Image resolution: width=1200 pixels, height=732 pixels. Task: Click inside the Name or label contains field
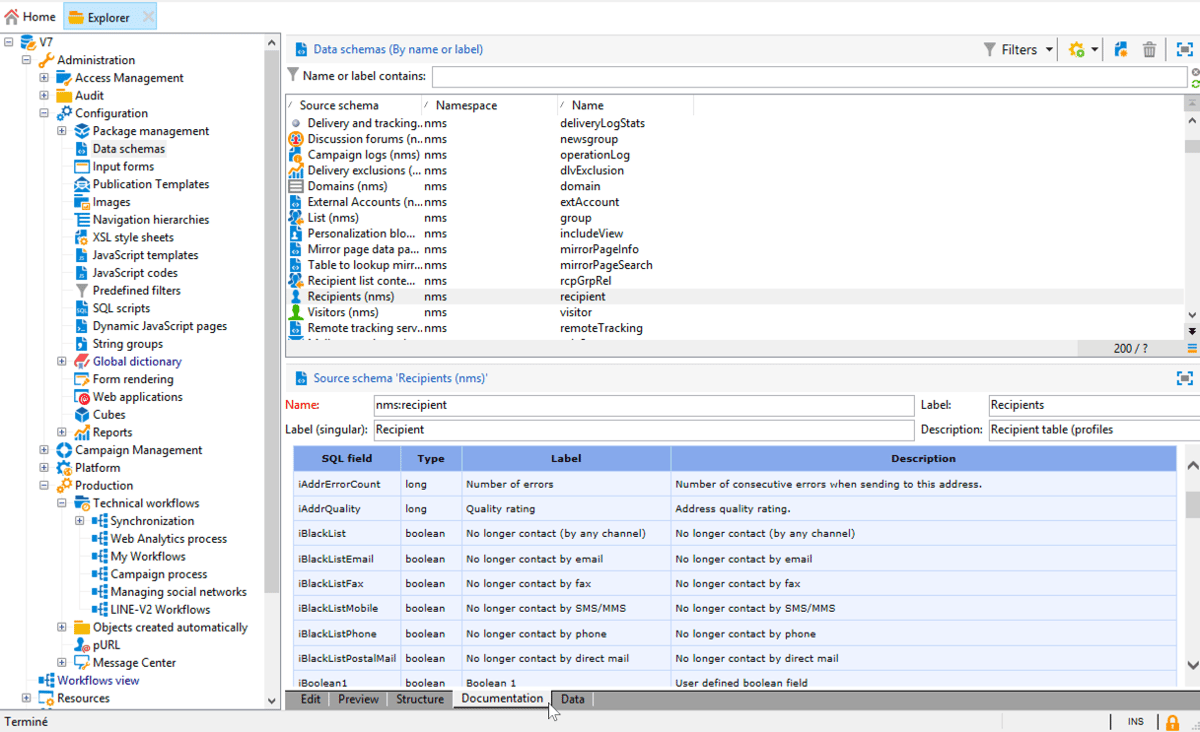pyautogui.click(x=700, y=75)
